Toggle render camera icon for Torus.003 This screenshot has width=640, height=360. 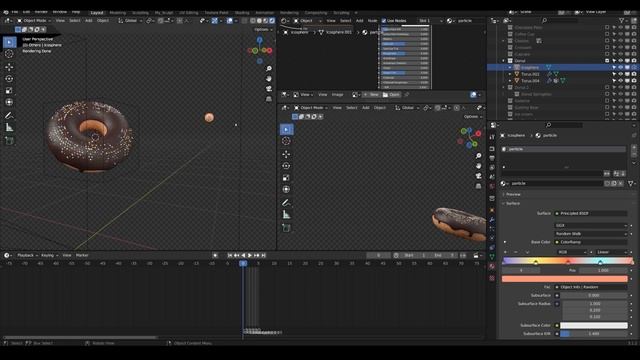(x=634, y=74)
